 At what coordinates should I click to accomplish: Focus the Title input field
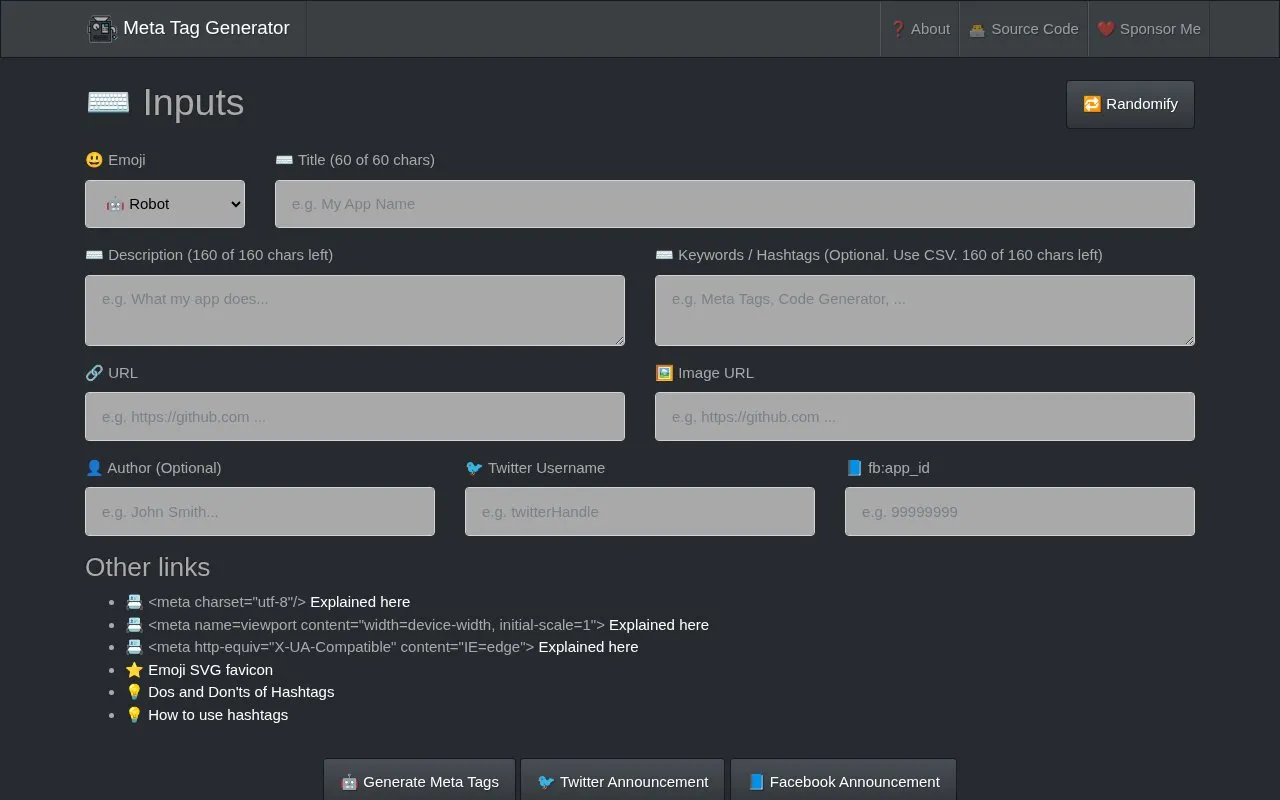pyautogui.click(x=735, y=204)
